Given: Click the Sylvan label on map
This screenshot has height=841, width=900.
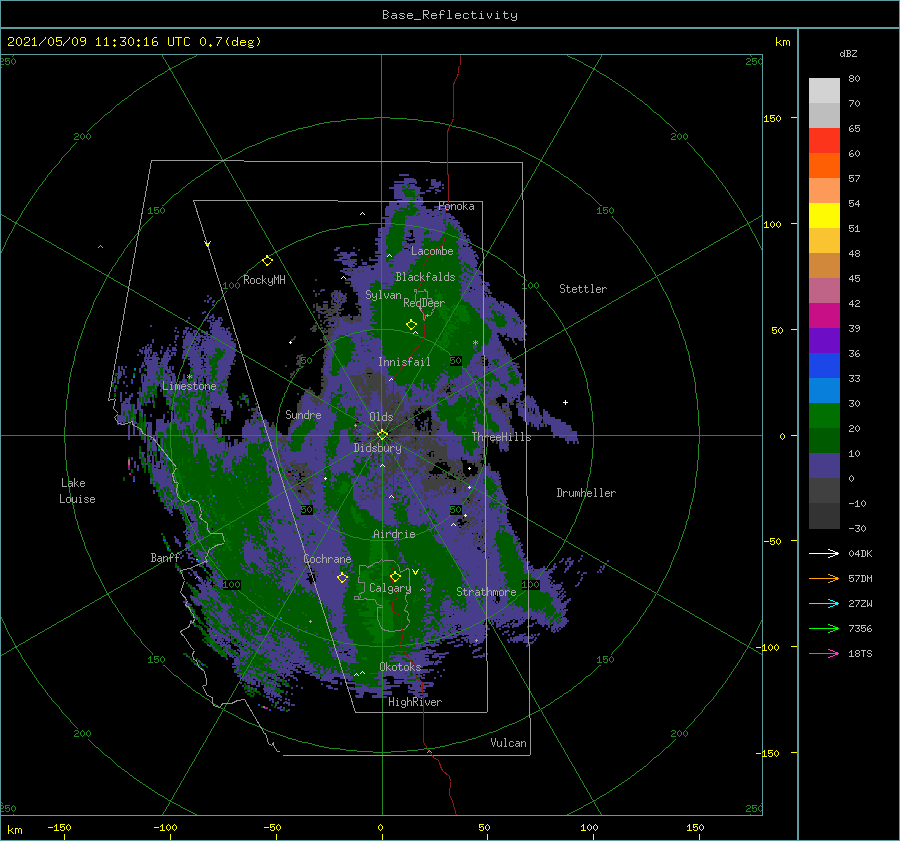Looking at the screenshot, I should (x=383, y=295).
